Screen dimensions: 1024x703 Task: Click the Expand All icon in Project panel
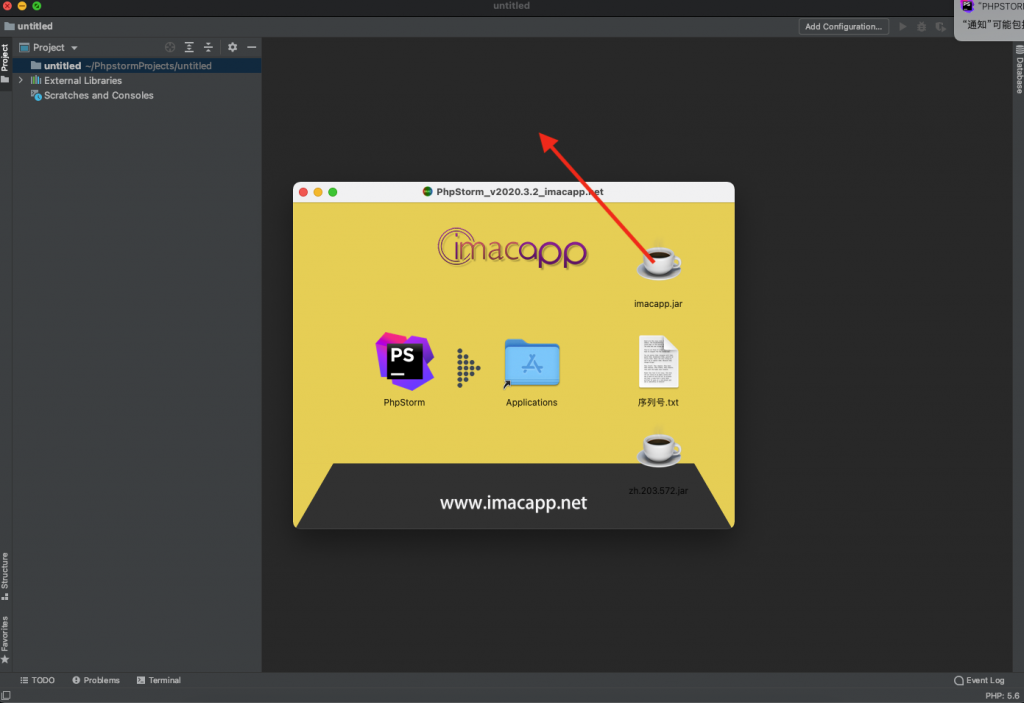[x=189, y=47]
